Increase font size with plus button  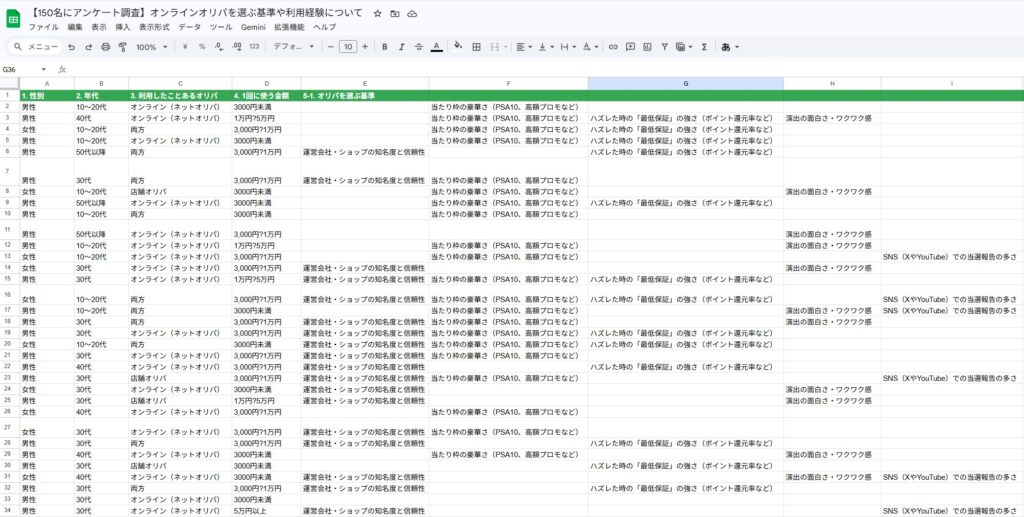365,47
